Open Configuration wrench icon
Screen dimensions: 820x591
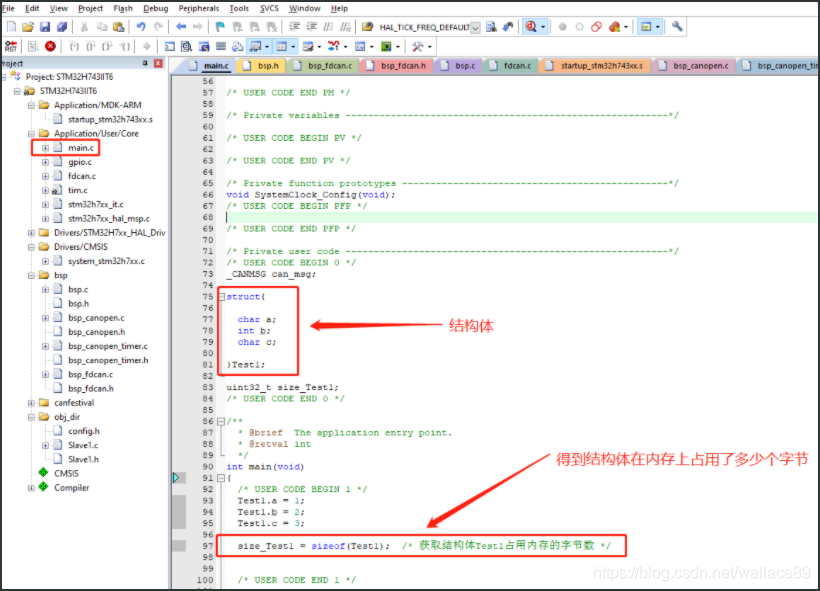677,27
